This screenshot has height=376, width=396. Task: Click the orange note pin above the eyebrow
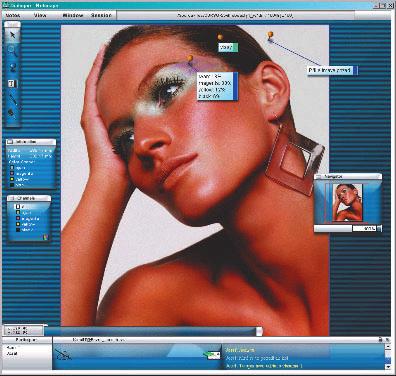190,58
